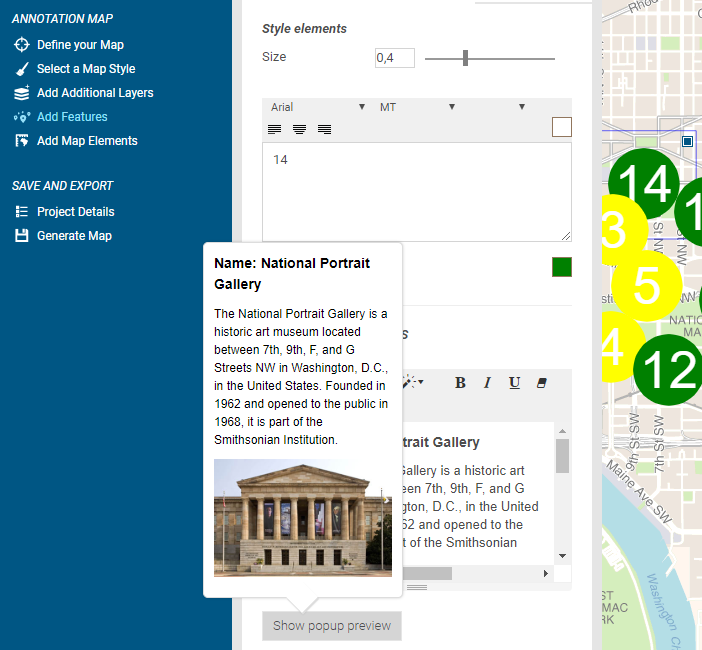Click the editor scroll down arrow
The image size is (702, 650).
(x=563, y=556)
